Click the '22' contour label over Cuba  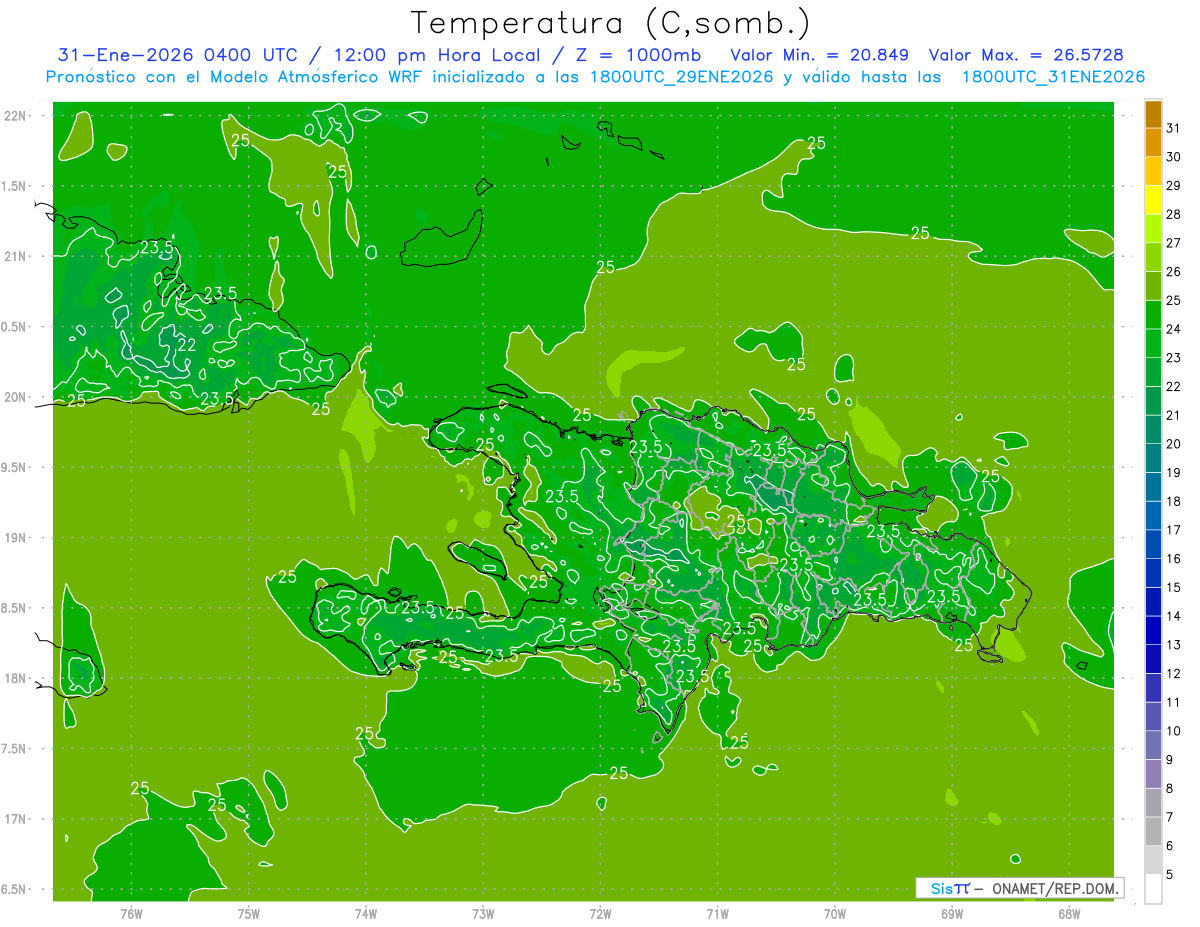(187, 345)
